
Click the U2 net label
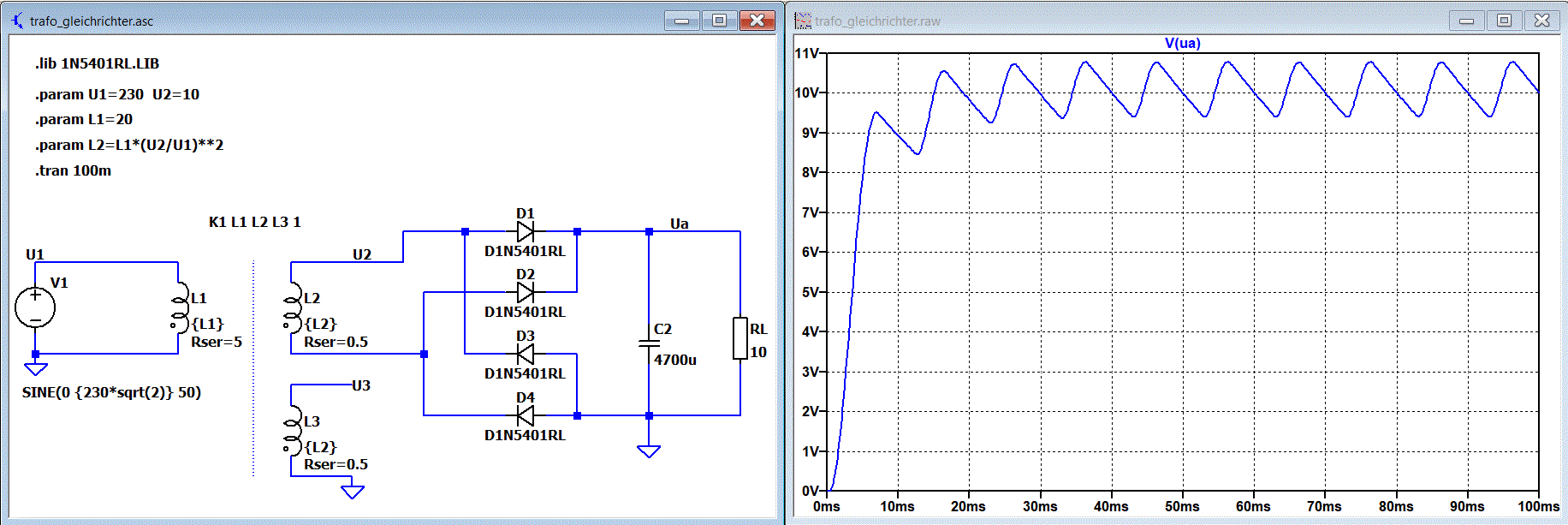tap(362, 254)
